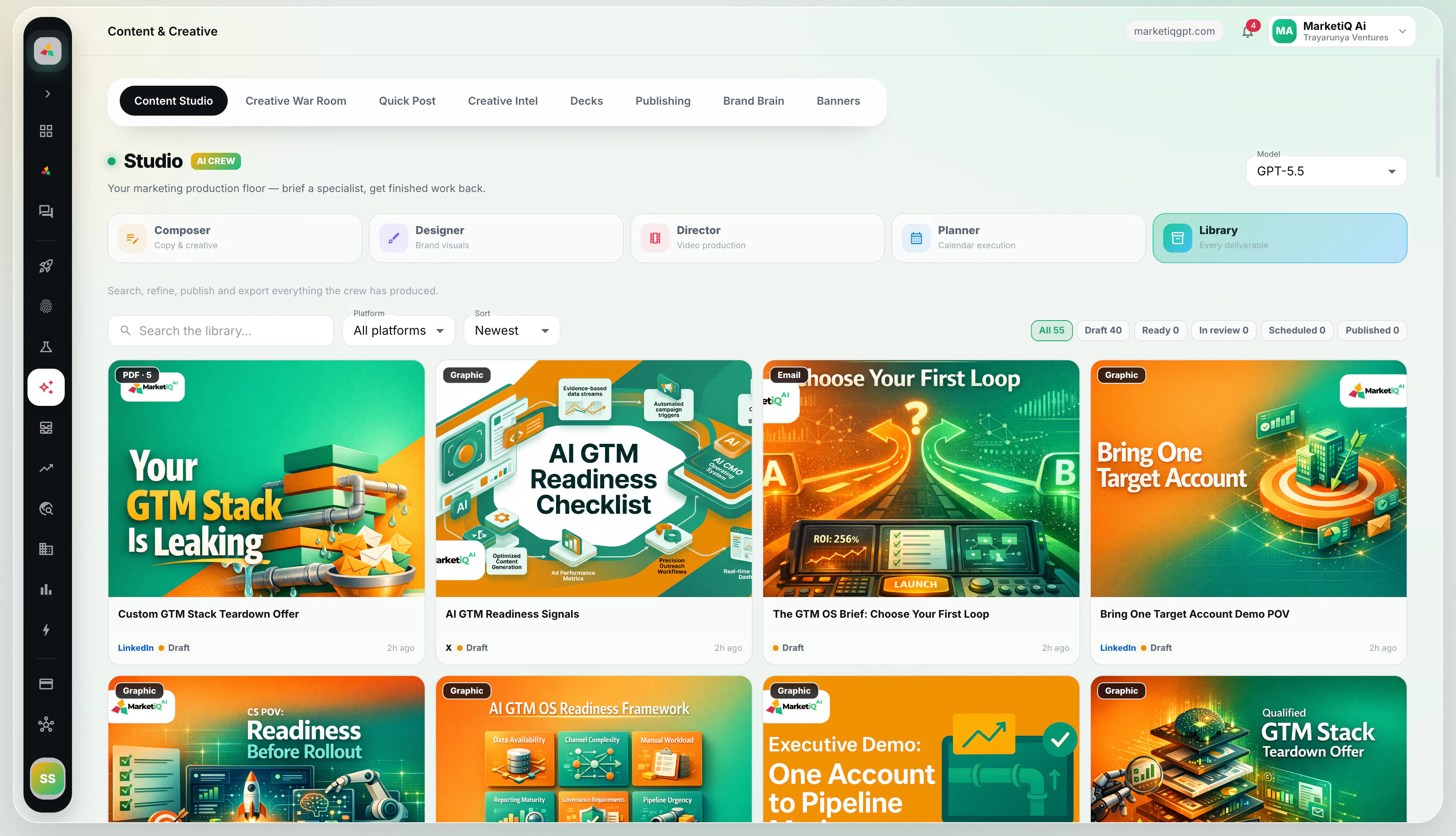Filter by Draft 40 chip
This screenshot has height=836, width=1456.
point(1103,331)
